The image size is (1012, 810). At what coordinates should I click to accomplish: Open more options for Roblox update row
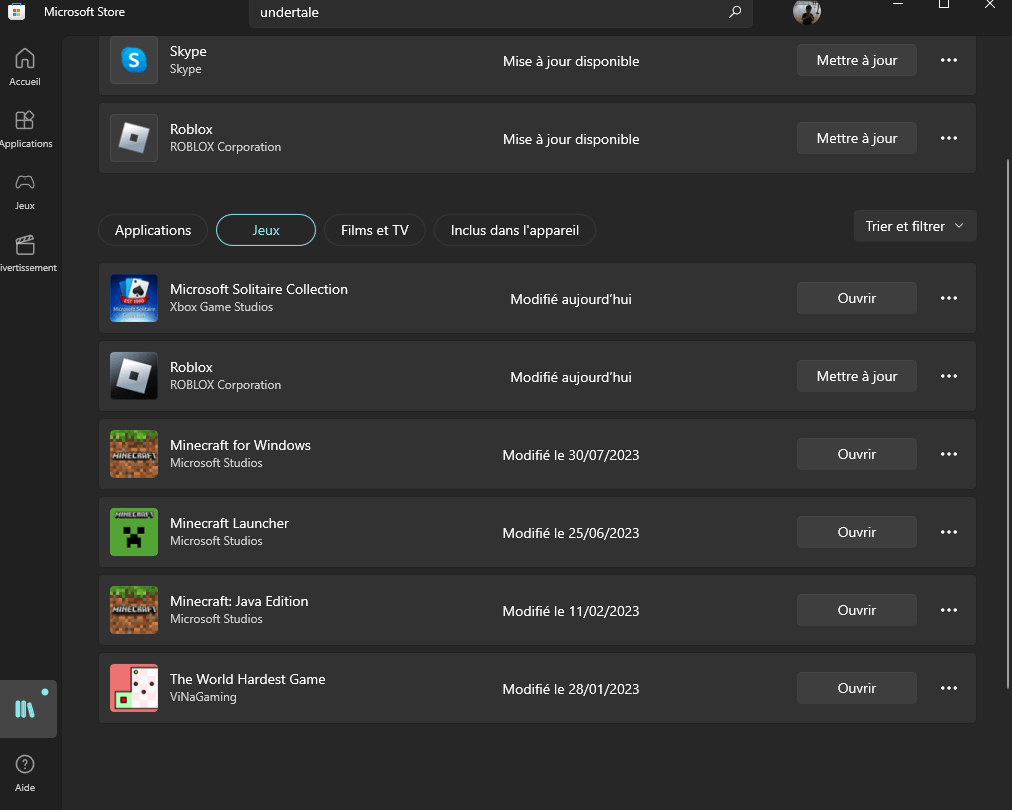[x=949, y=138]
